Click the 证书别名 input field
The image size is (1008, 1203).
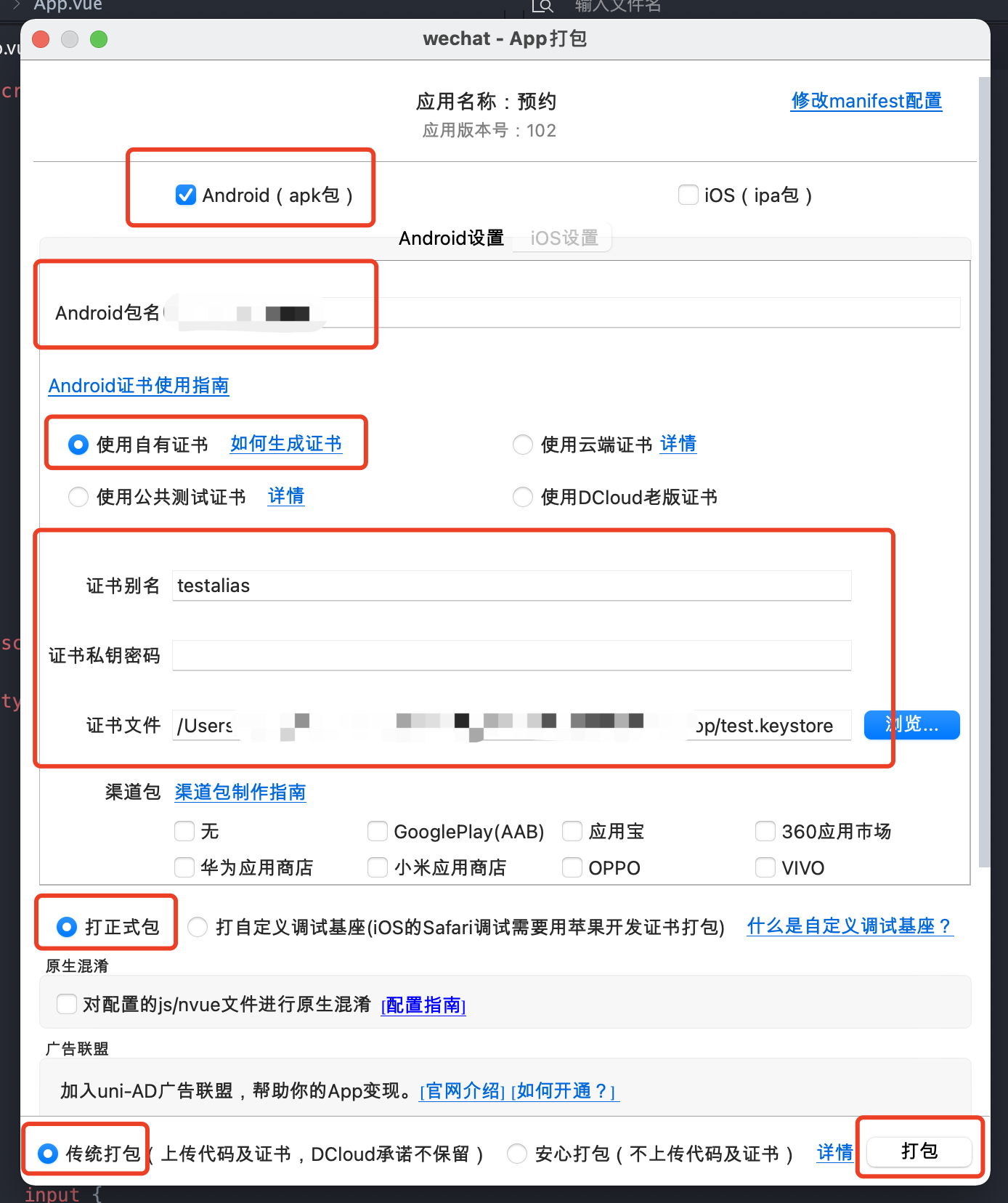(511, 586)
